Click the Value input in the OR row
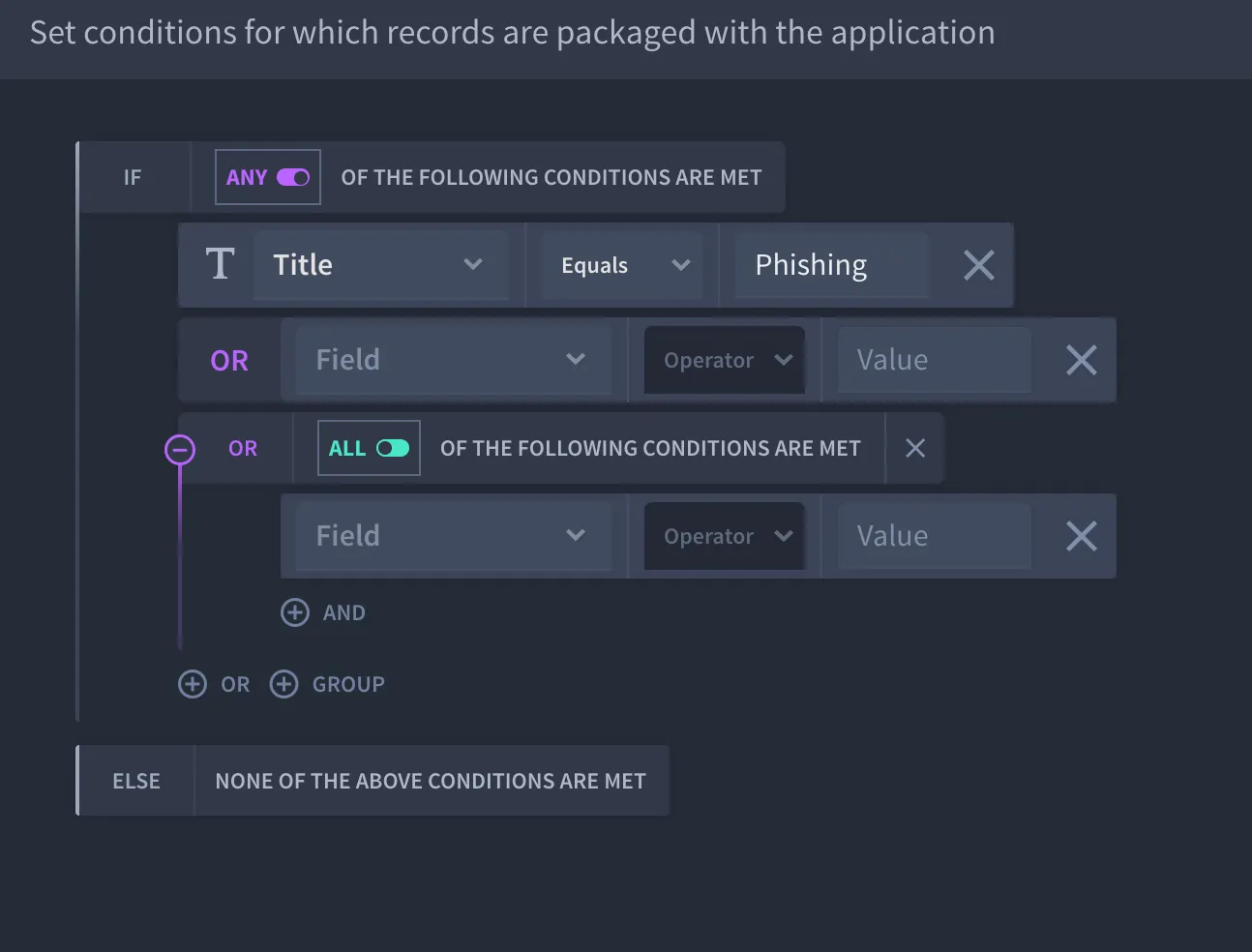The height and width of the screenshot is (952, 1252). coord(935,360)
